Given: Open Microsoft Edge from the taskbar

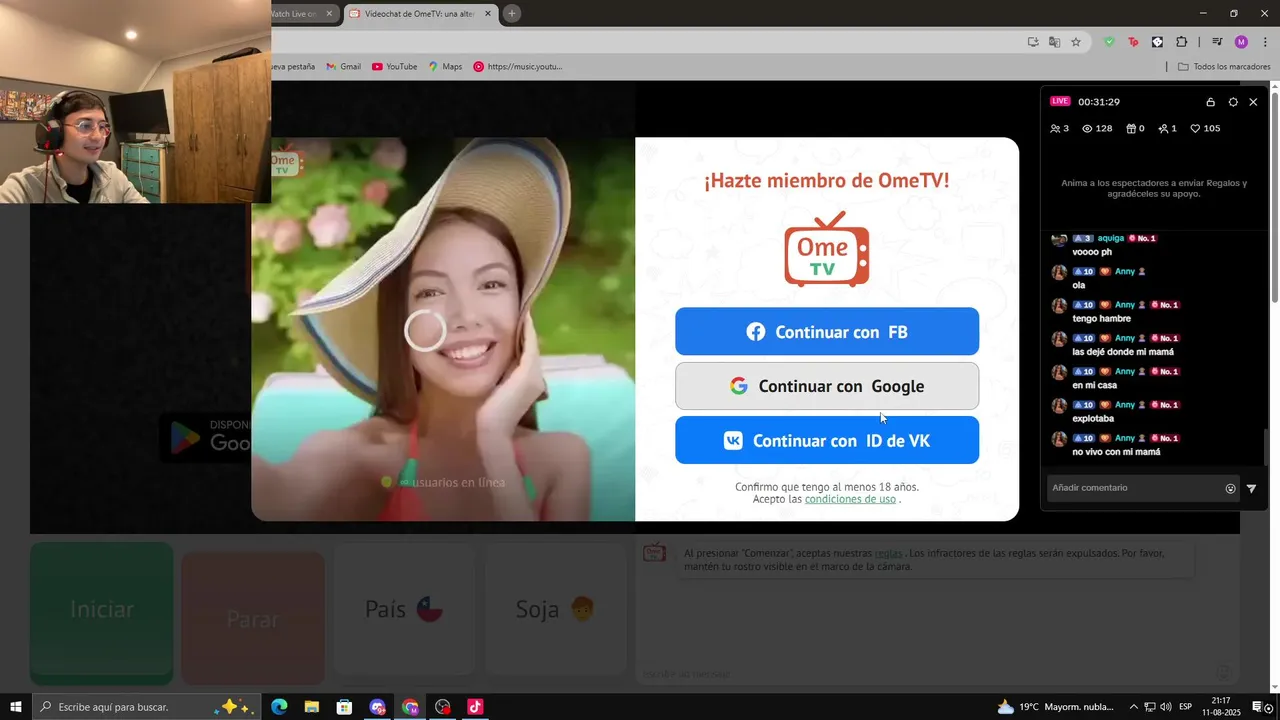Looking at the screenshot, I should 279,707.
